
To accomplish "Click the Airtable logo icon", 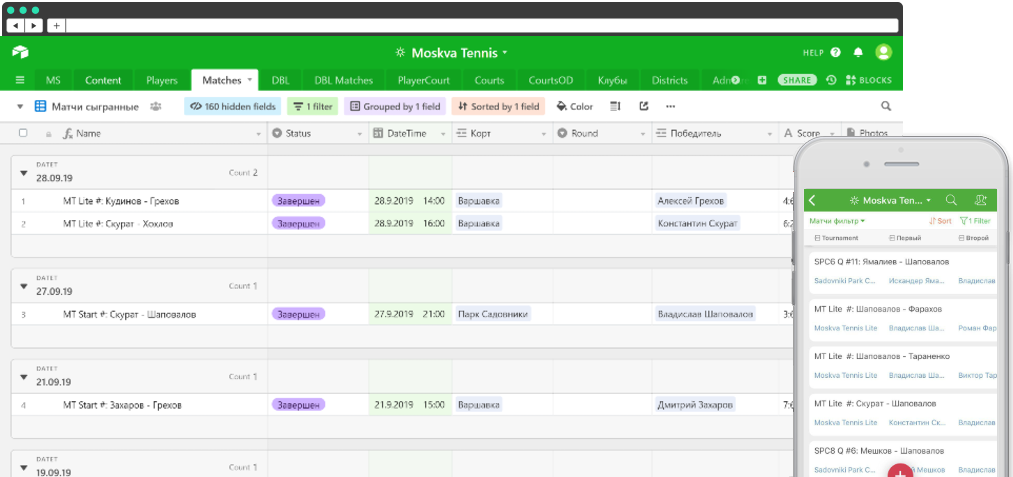I will [20, 52].
